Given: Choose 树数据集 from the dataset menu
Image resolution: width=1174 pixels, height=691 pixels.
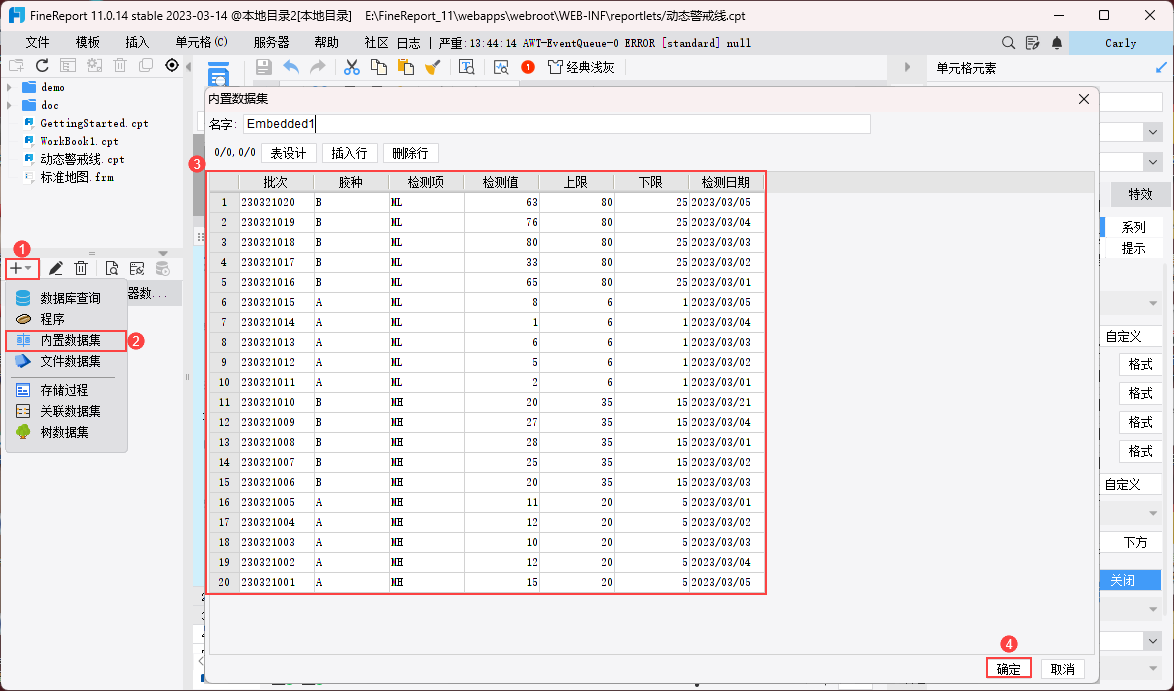Looking at the screenshot, I should point(66,432).
